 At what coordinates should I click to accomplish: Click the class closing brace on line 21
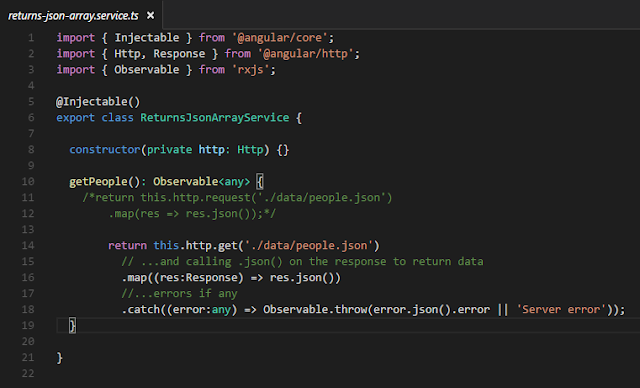coord(60,358)
